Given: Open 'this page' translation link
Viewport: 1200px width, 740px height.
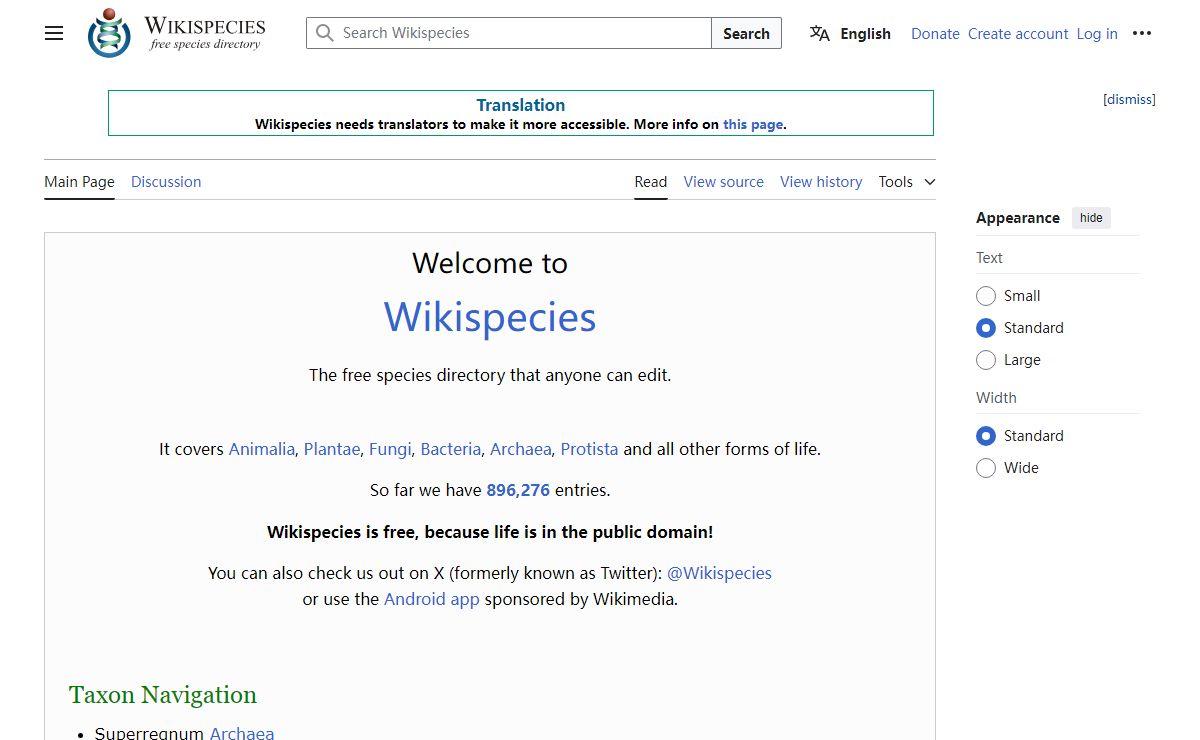Looking at the screenshot, I should 753,125.
